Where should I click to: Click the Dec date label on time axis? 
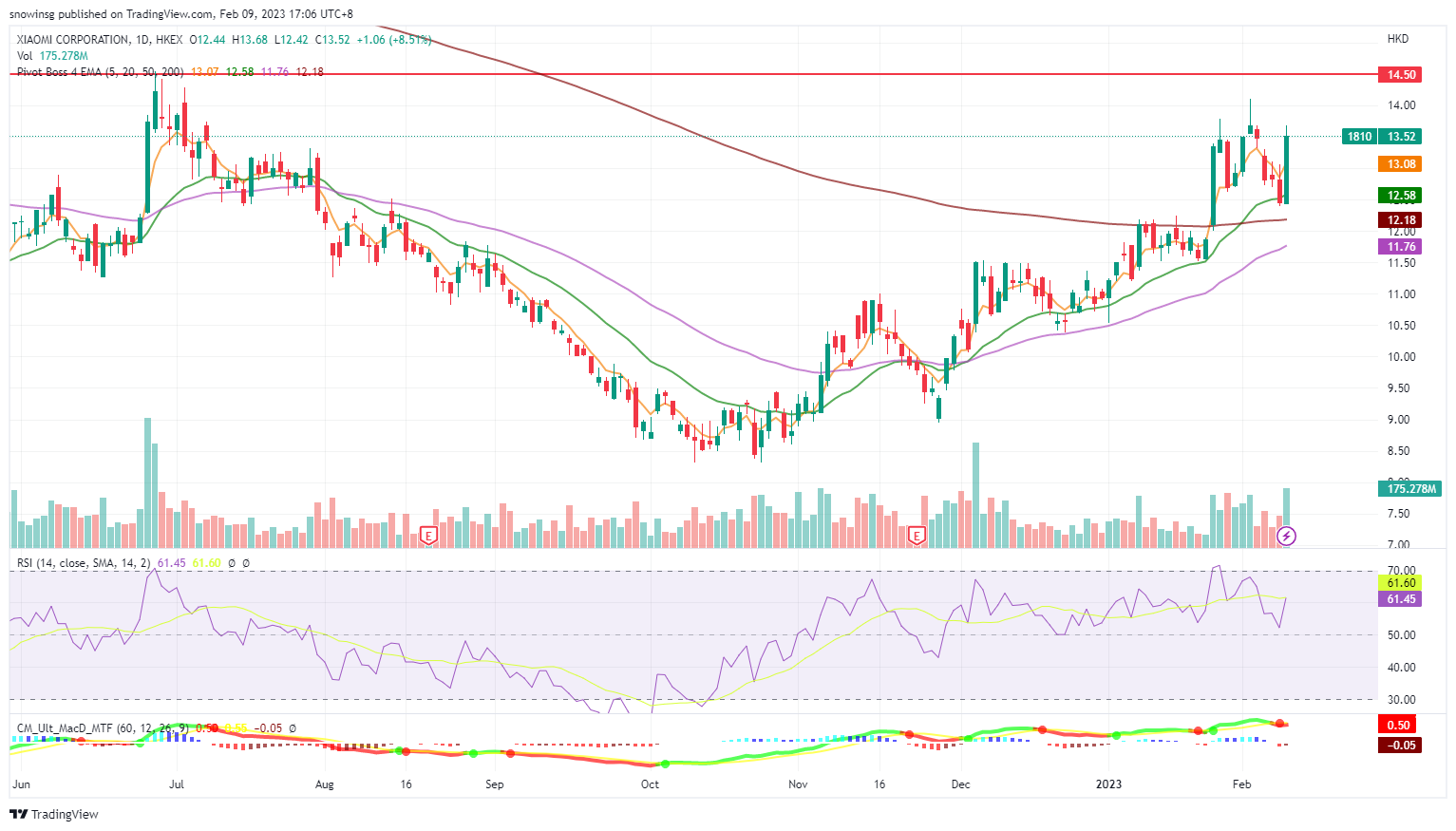point(960,784)
